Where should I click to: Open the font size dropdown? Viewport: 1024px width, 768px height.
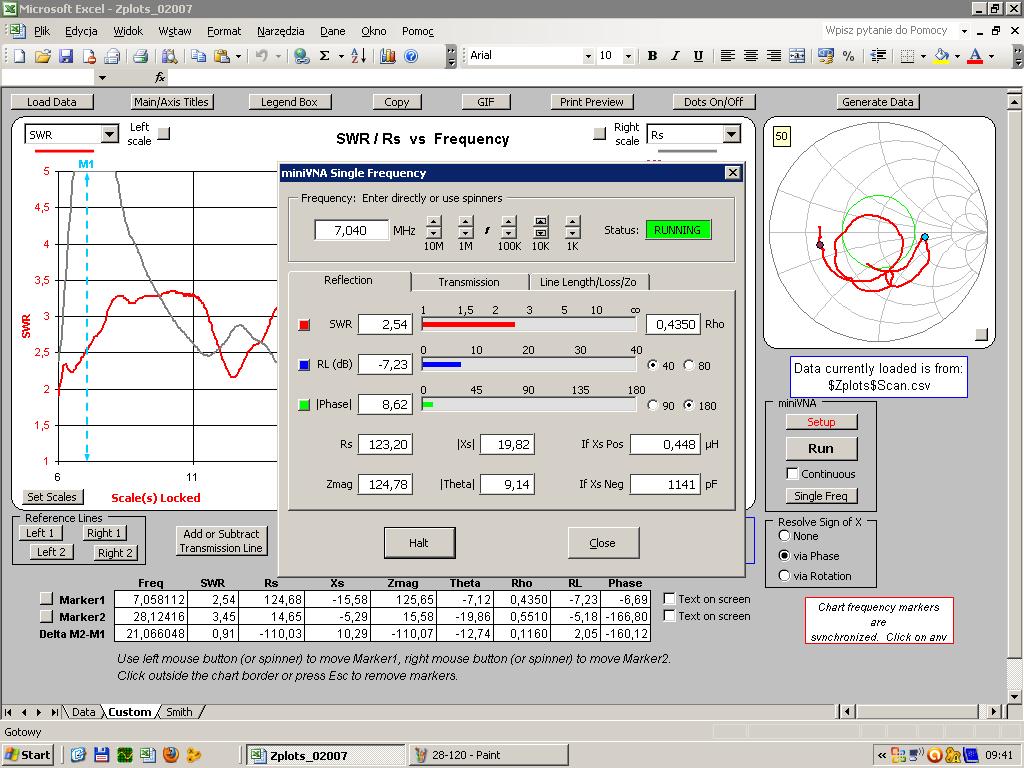point(628,56)
